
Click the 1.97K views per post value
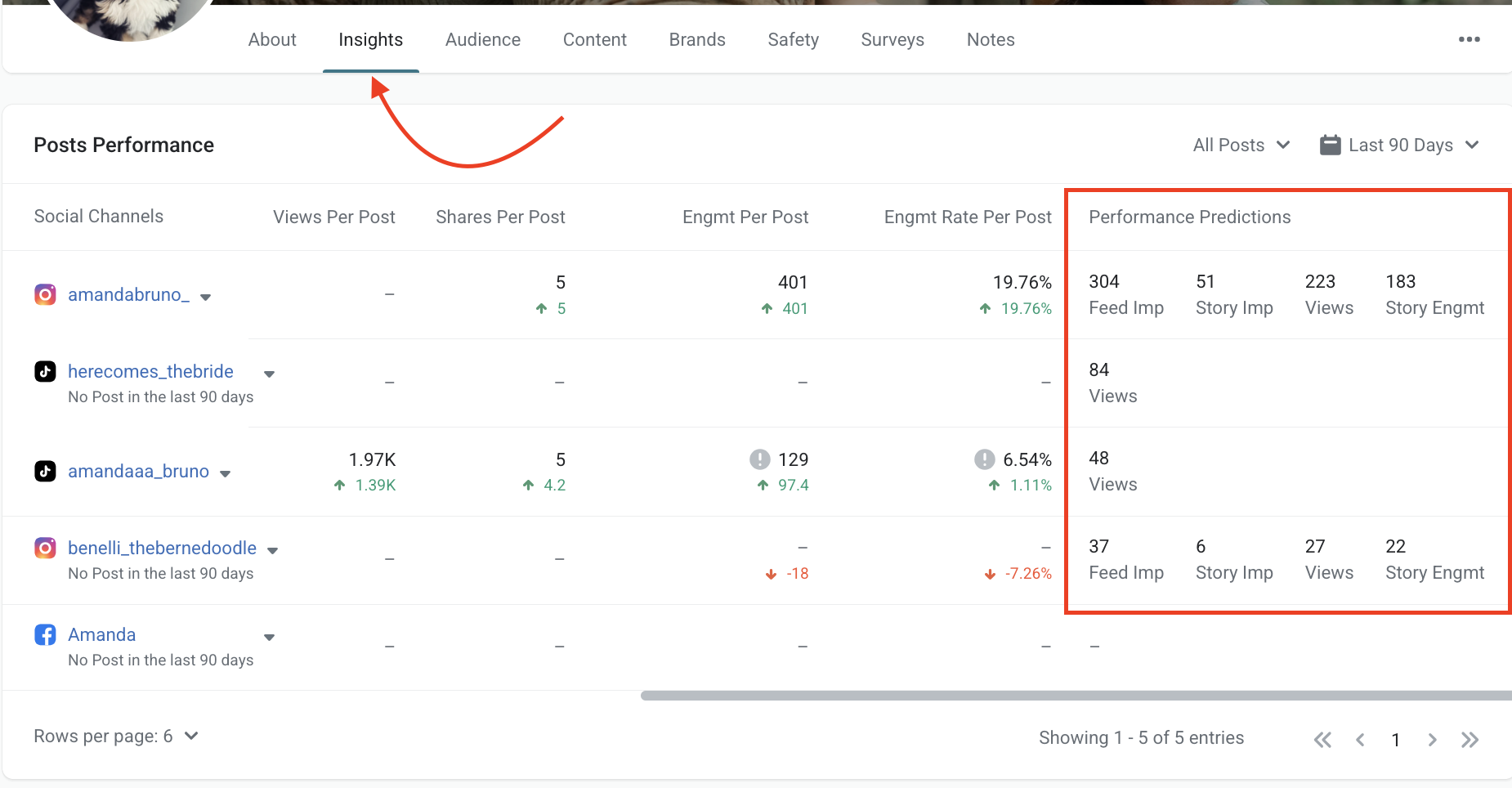click(x=372, y=459)
